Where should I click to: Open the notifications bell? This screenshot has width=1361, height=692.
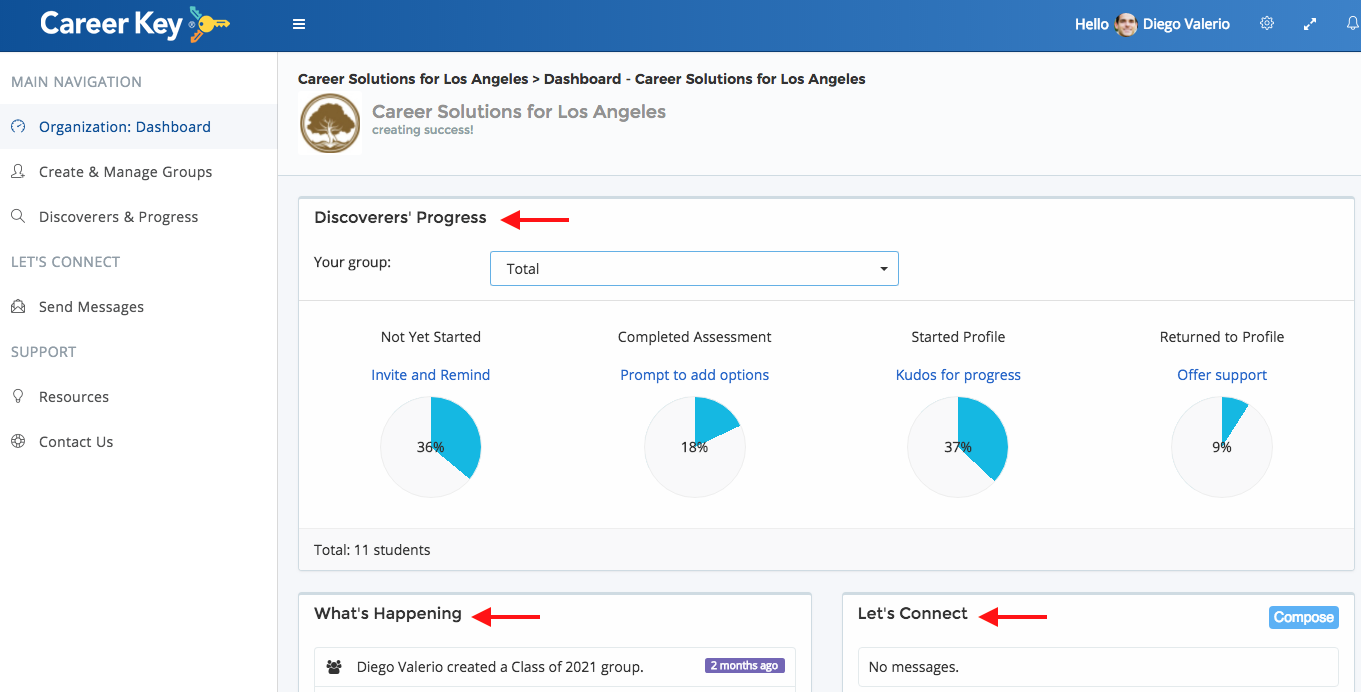click(x=1353, y=24)
